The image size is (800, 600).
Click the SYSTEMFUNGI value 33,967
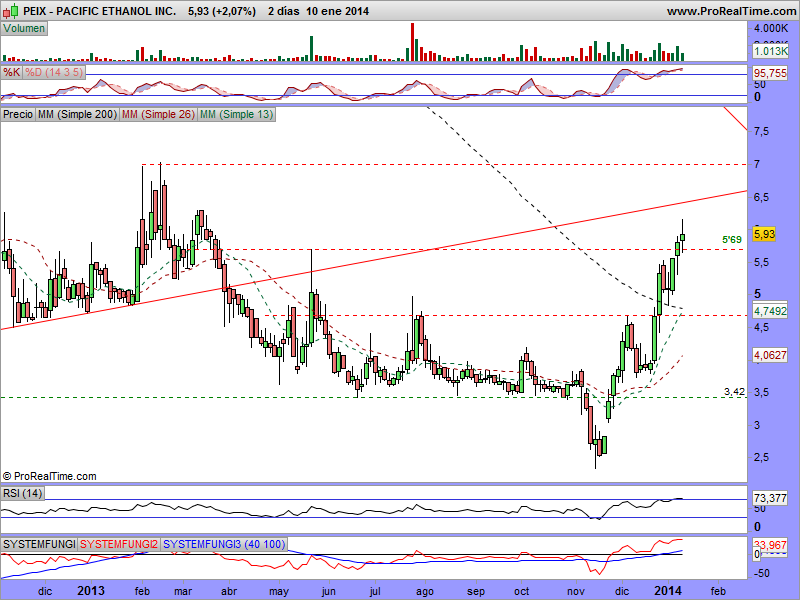point(770,545)
